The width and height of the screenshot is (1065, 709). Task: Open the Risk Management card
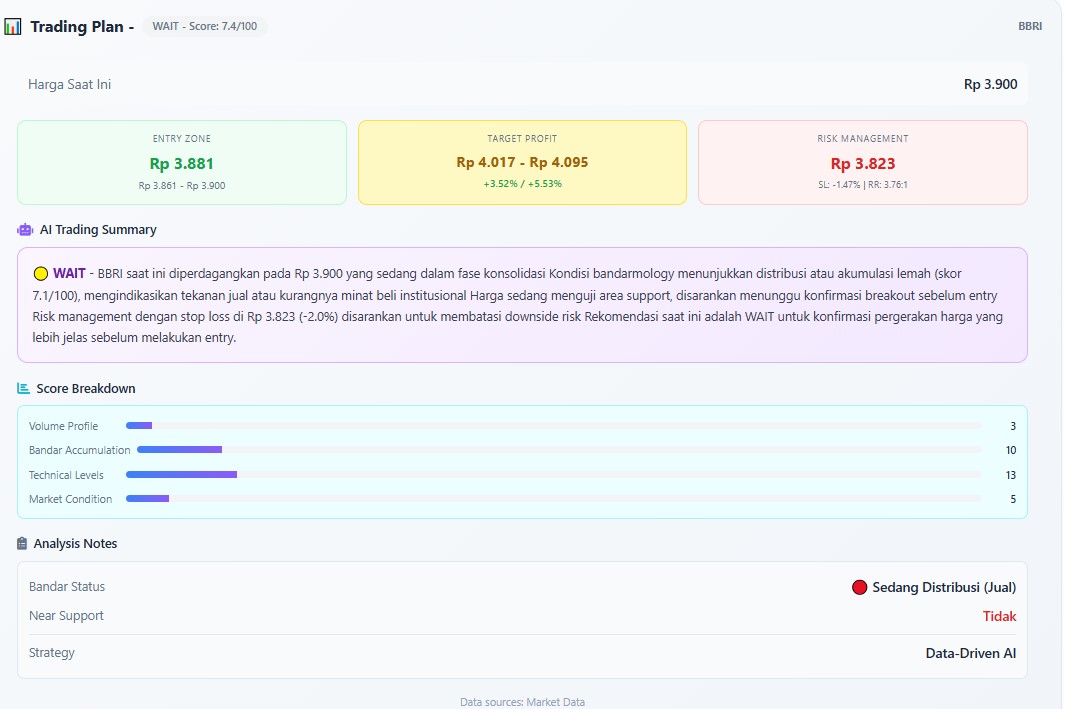coord(862,163)
